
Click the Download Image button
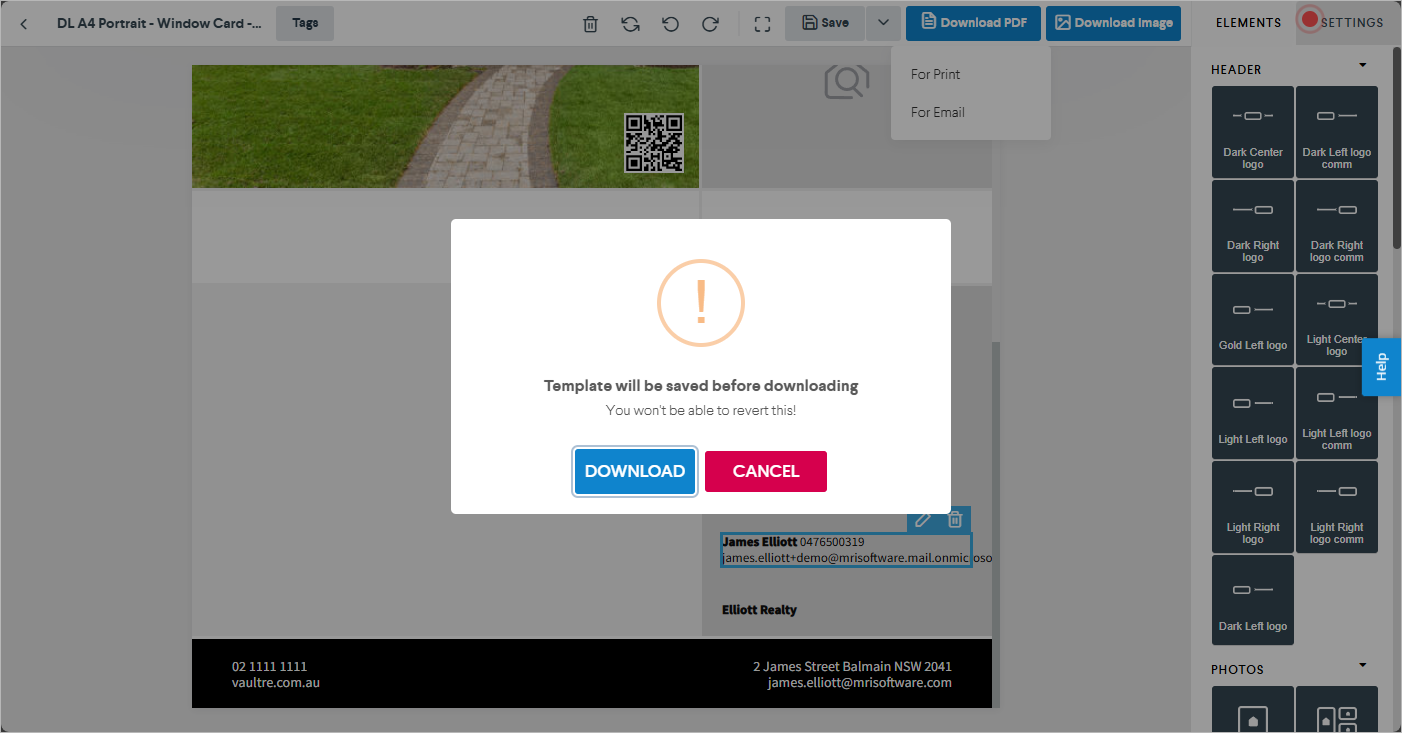[1114, 23]
